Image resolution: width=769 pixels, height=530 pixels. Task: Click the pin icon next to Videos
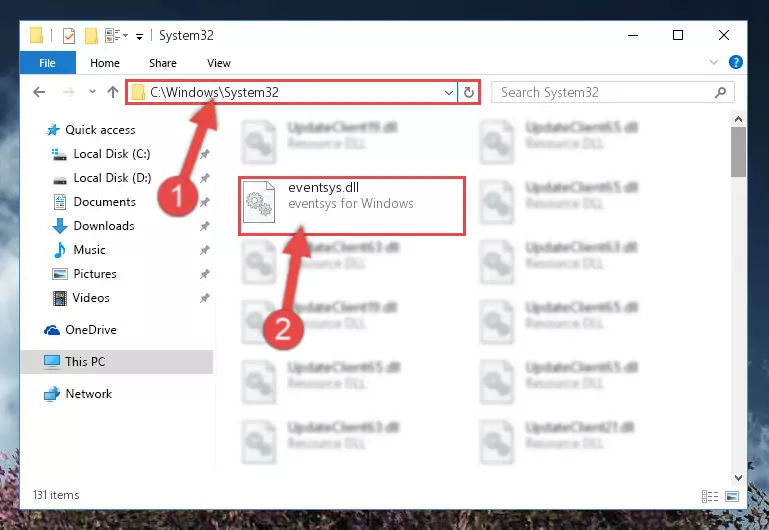tap(205, 298)
